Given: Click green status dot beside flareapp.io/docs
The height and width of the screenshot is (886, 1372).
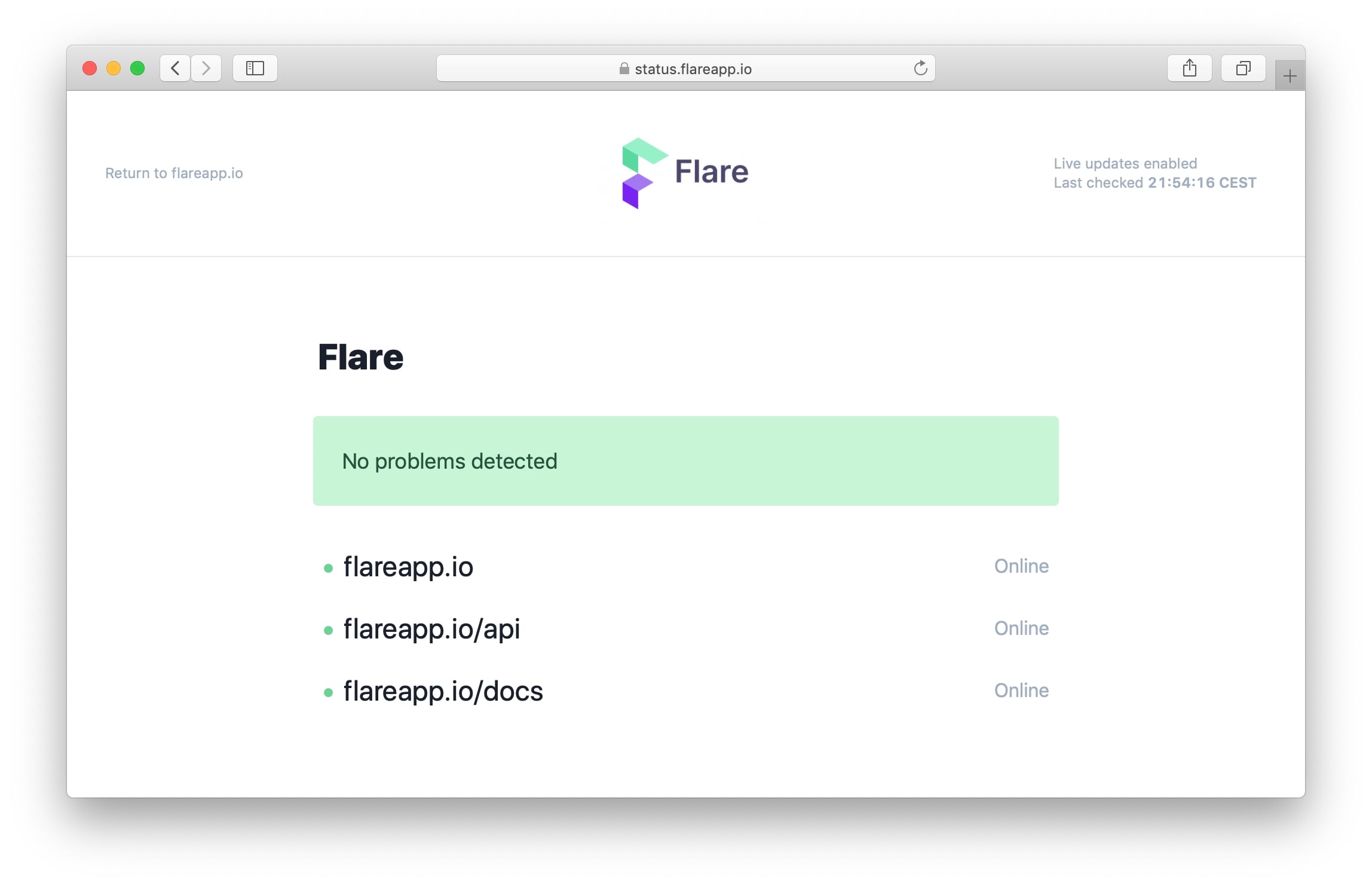Looking at the screenshot, I should tap(328, 693).
